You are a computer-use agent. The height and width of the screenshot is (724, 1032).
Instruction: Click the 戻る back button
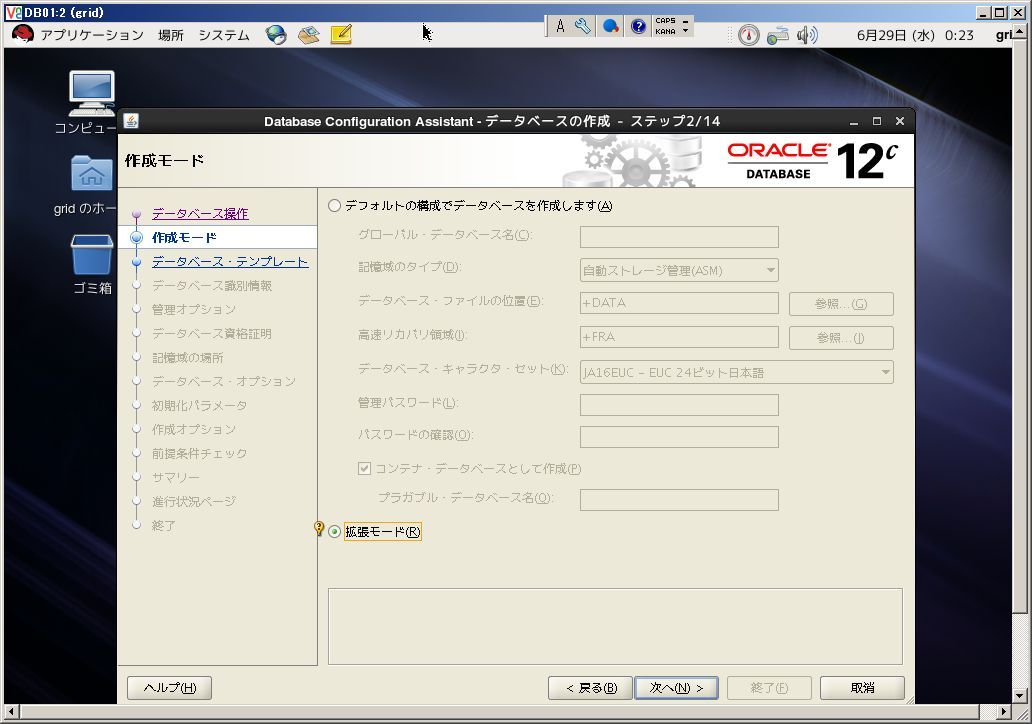click(x=590, y=688)
